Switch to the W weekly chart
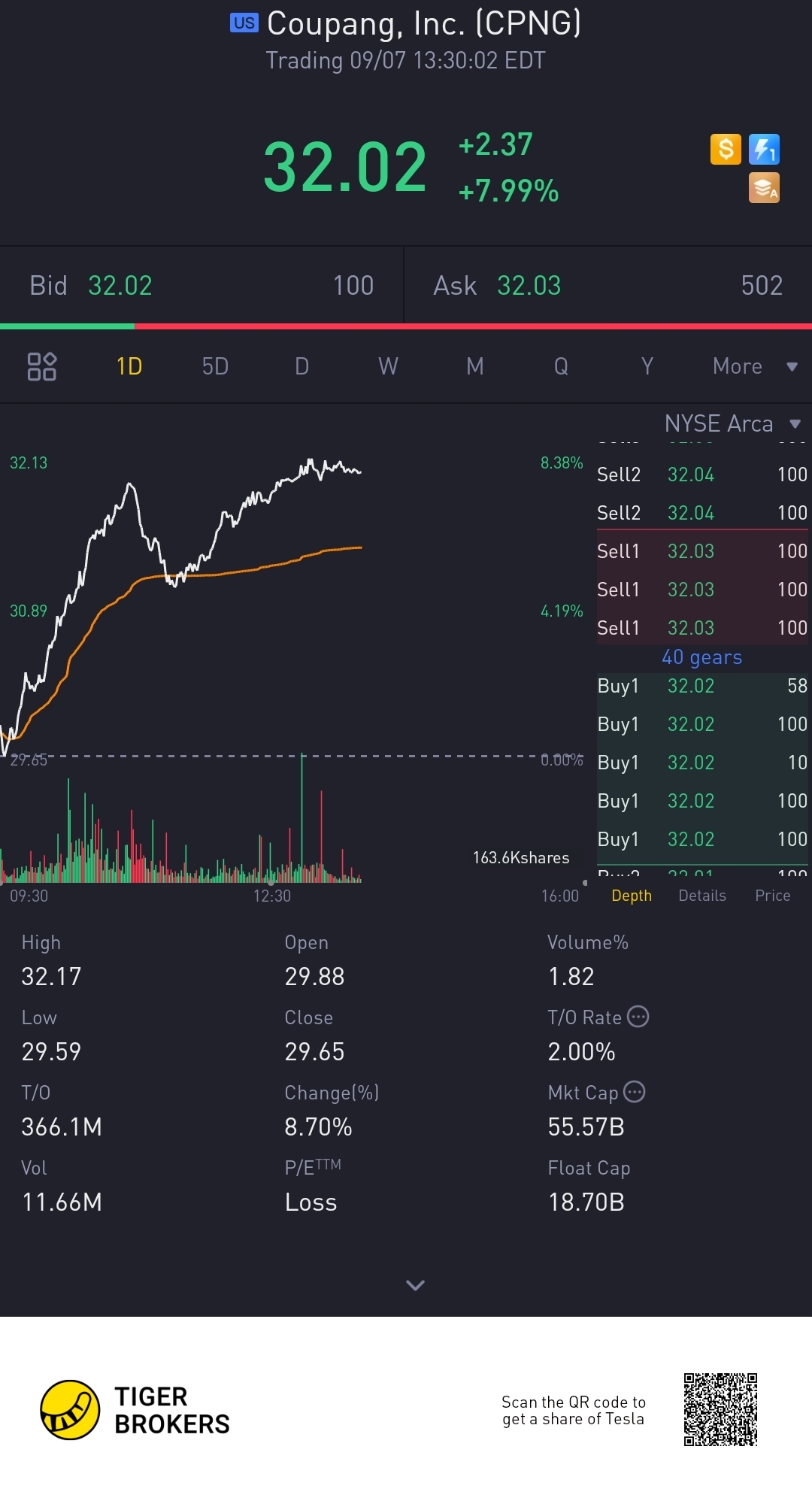812x1504 pixels. coord(388,366)
